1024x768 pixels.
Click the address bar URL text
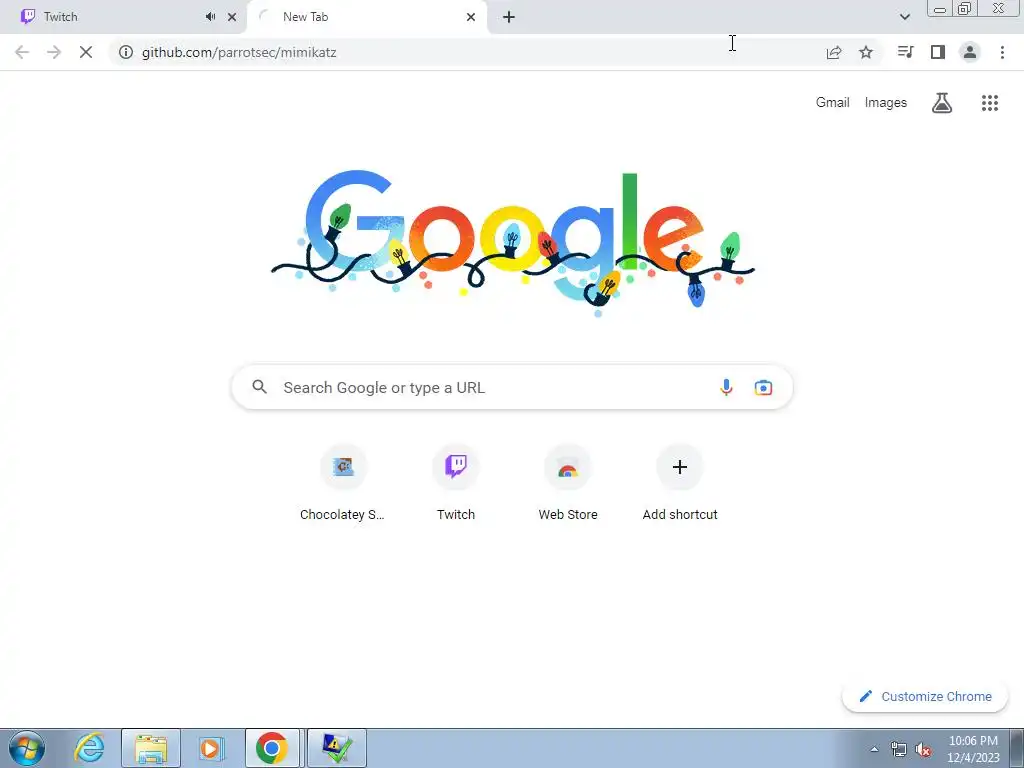(x=239, y=52)
